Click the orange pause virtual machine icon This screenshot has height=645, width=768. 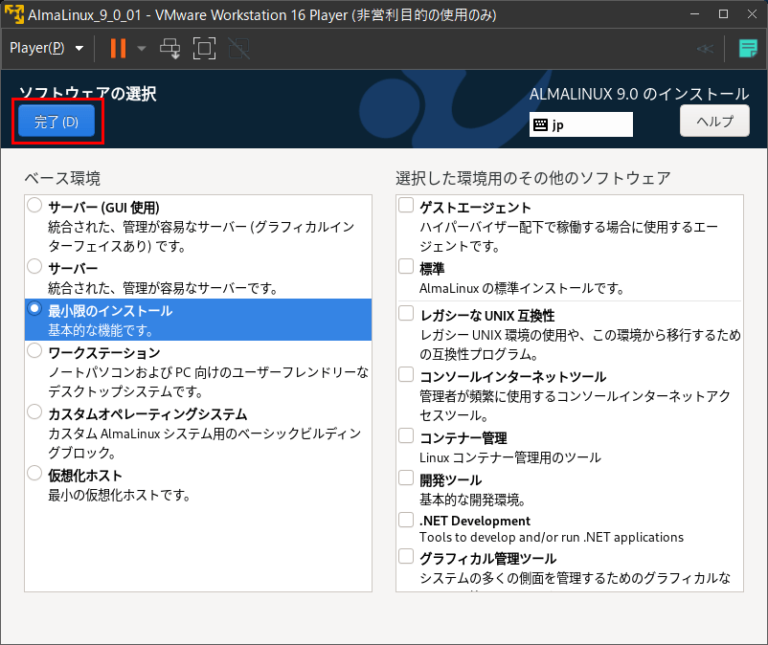118,48
